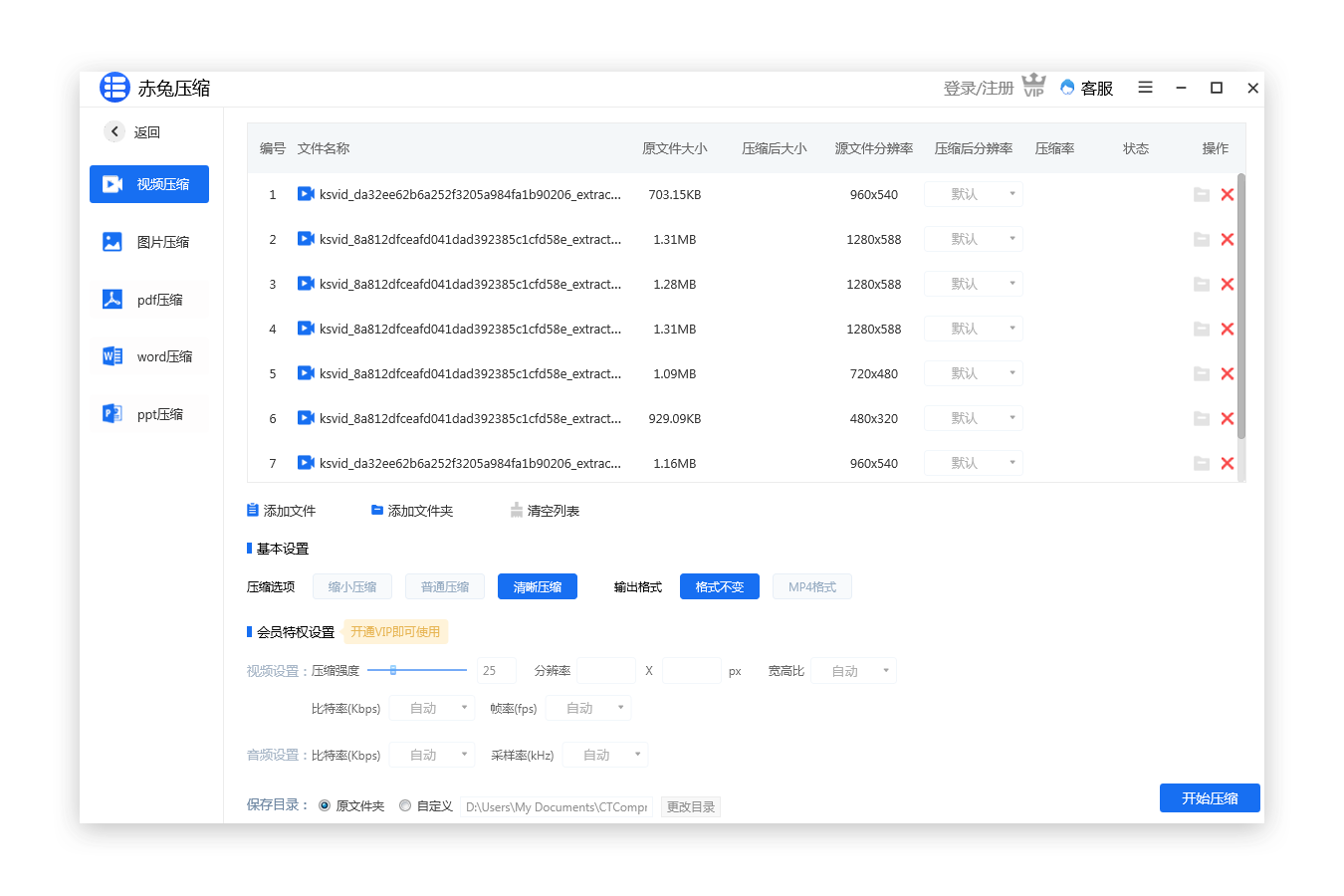Viewport: 1344px width, 896px height.
Task: Click 更改目录 button
Action: 691,806
